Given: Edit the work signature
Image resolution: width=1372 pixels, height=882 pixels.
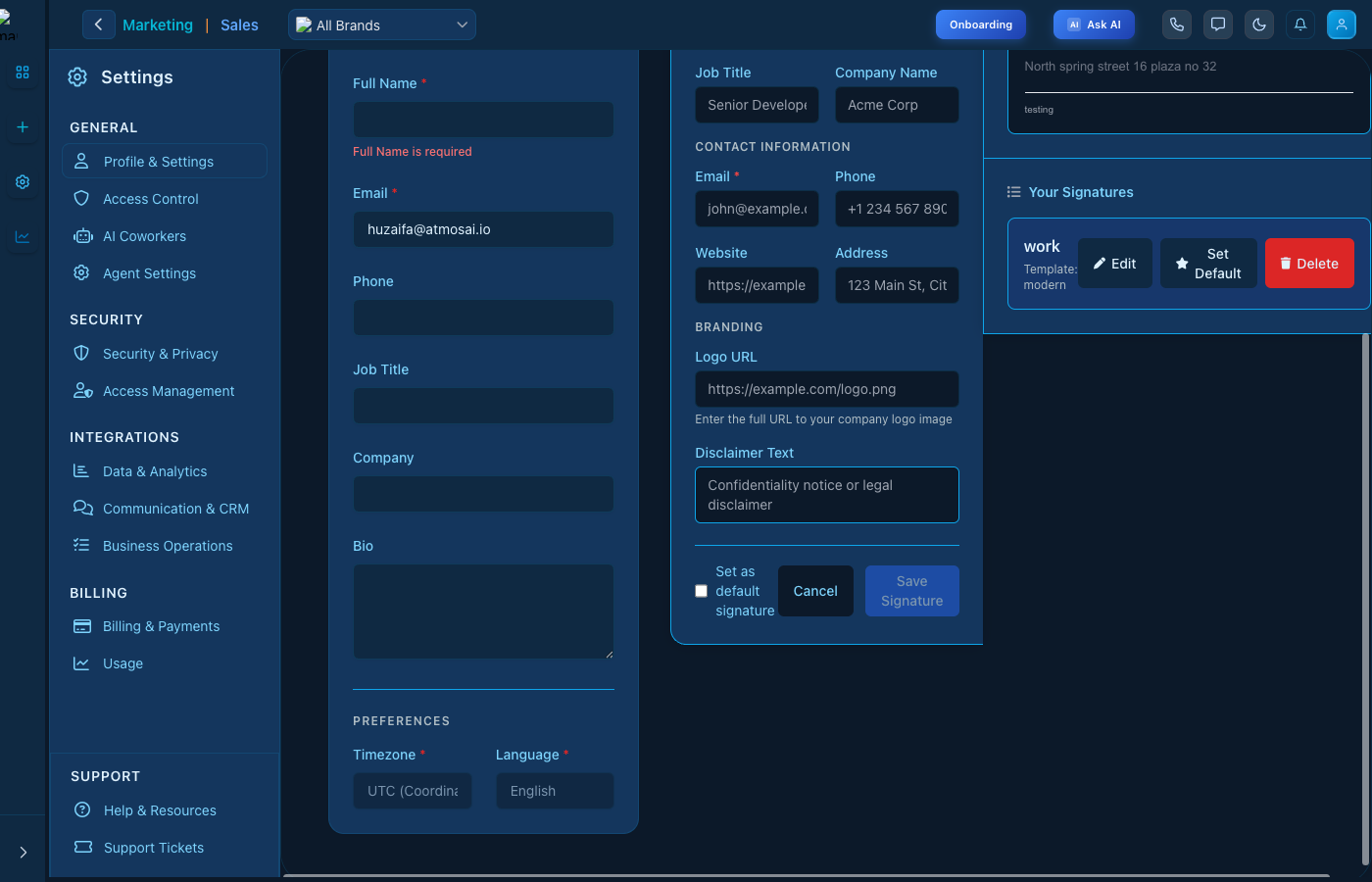Looking at the screenshot, I should pos(1115,264).
